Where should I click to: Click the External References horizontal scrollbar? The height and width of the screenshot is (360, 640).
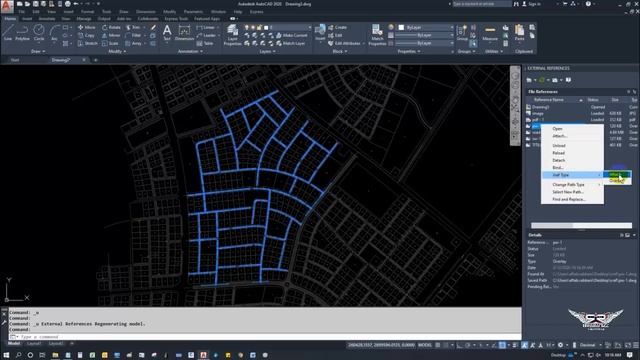581,225
